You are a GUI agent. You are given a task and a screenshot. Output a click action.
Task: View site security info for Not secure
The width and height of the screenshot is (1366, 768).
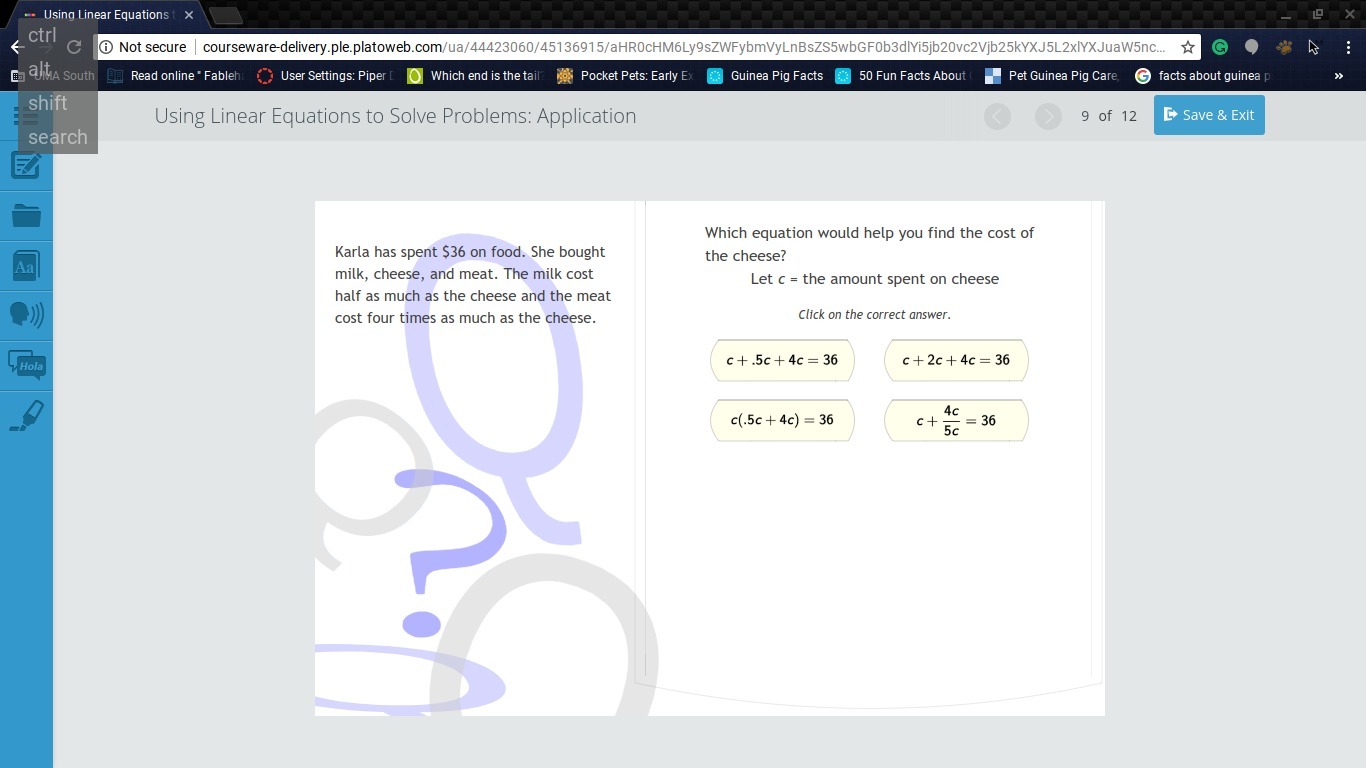[x=143, y=47]
